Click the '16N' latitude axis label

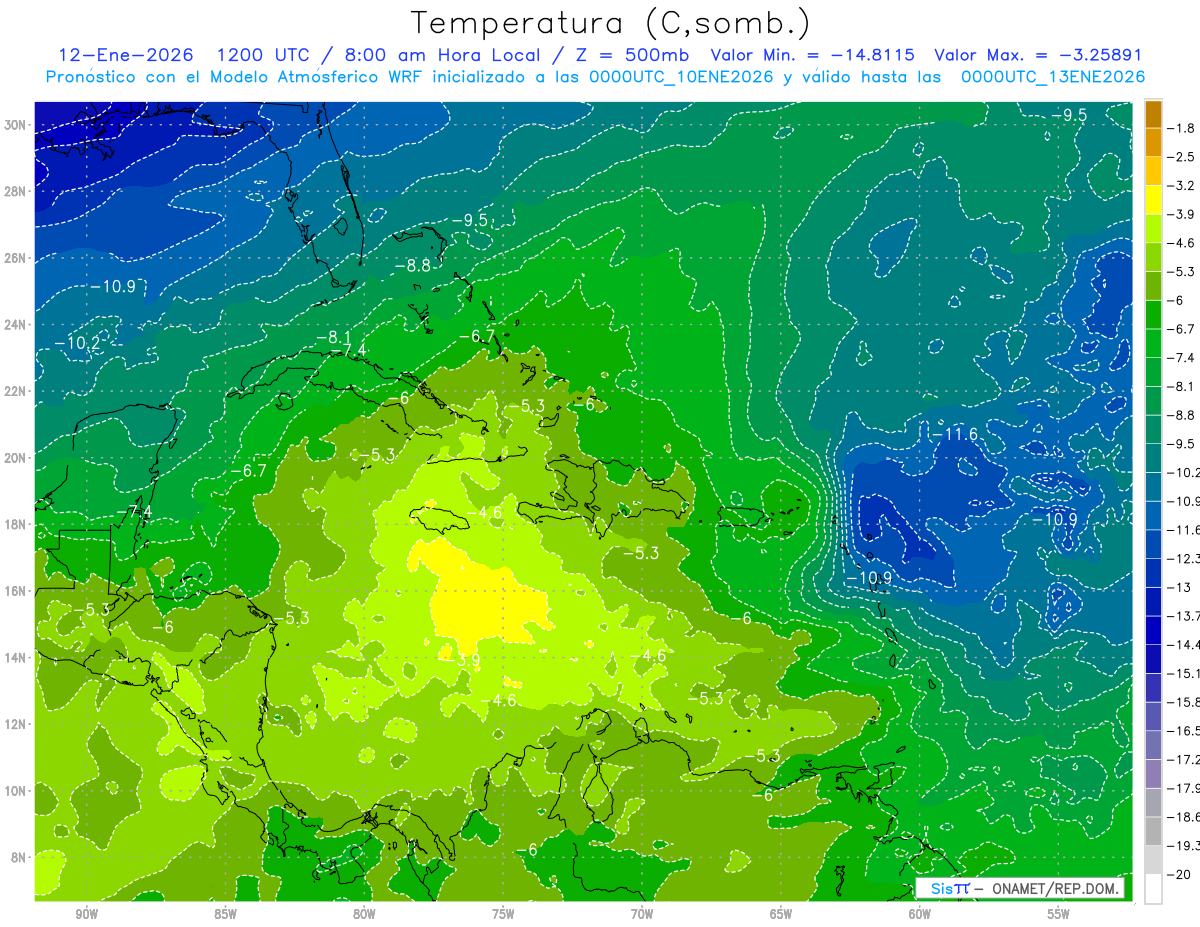click(17, 590)
